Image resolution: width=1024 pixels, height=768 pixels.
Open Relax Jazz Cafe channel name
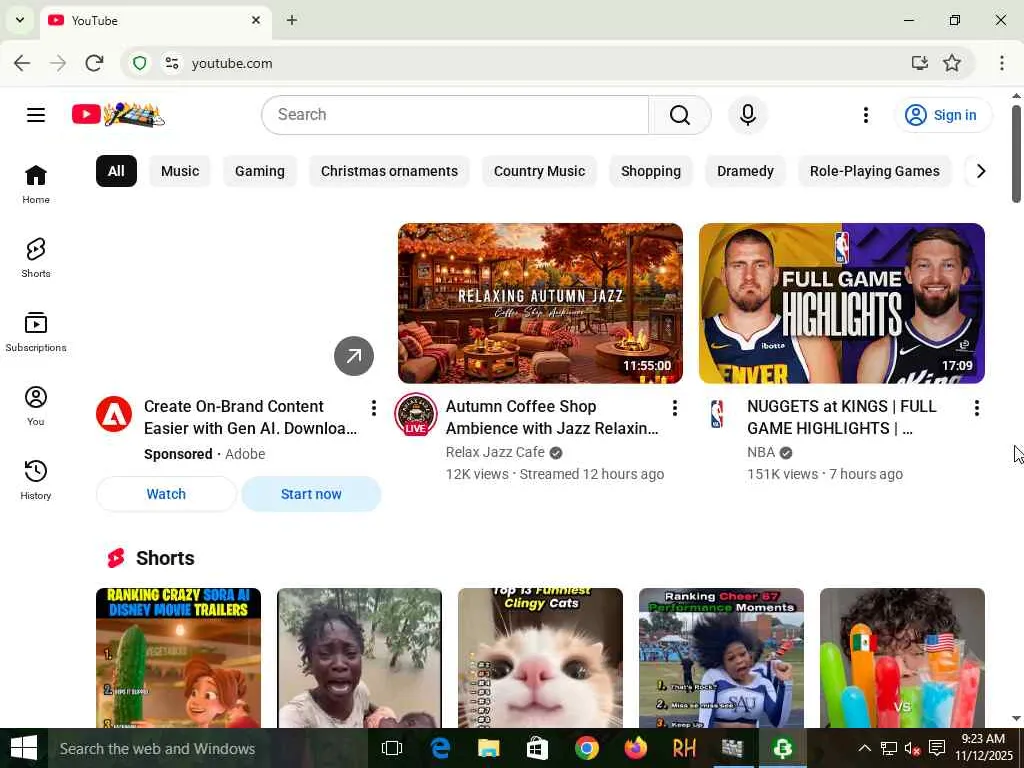point(495,452)
